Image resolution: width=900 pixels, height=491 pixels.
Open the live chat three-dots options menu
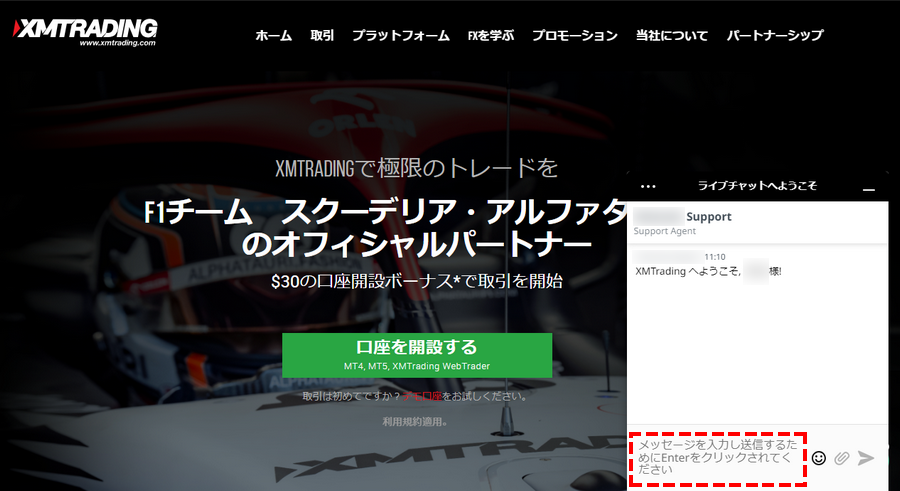coord(648,187)
